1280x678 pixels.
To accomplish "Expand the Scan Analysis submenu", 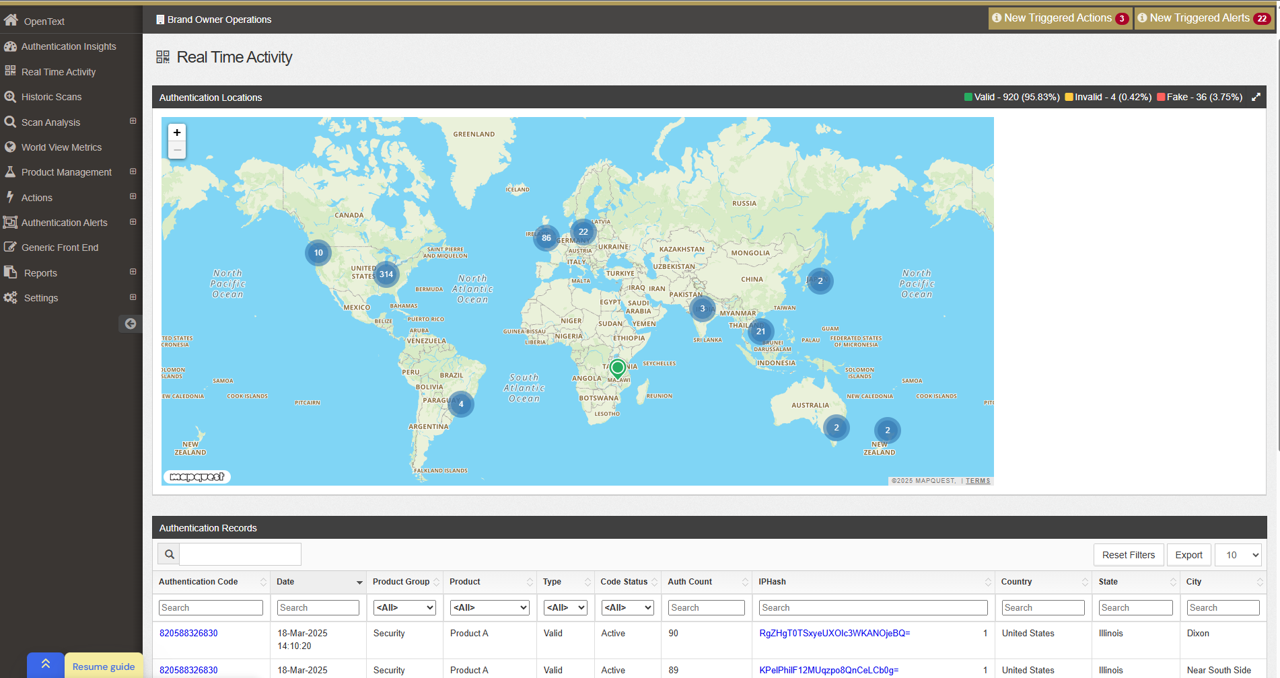I will 133,121.
